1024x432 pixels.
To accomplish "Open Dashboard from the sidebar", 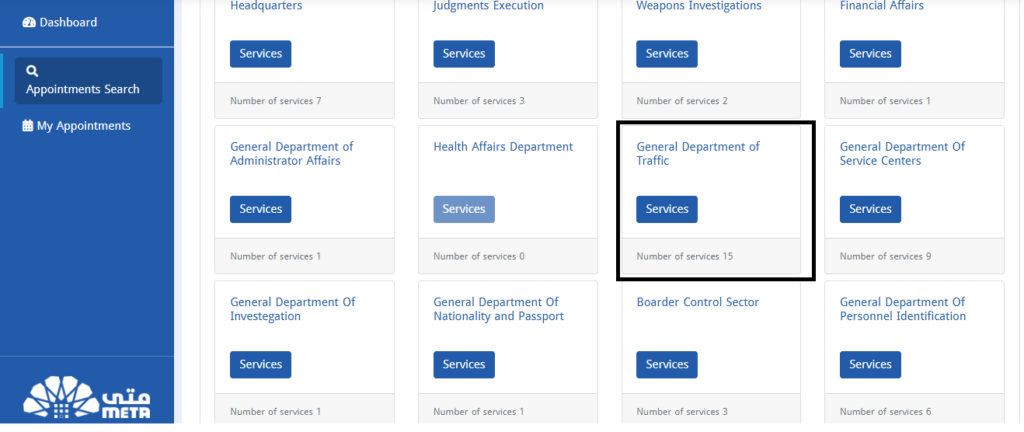I will coord(68,22).
